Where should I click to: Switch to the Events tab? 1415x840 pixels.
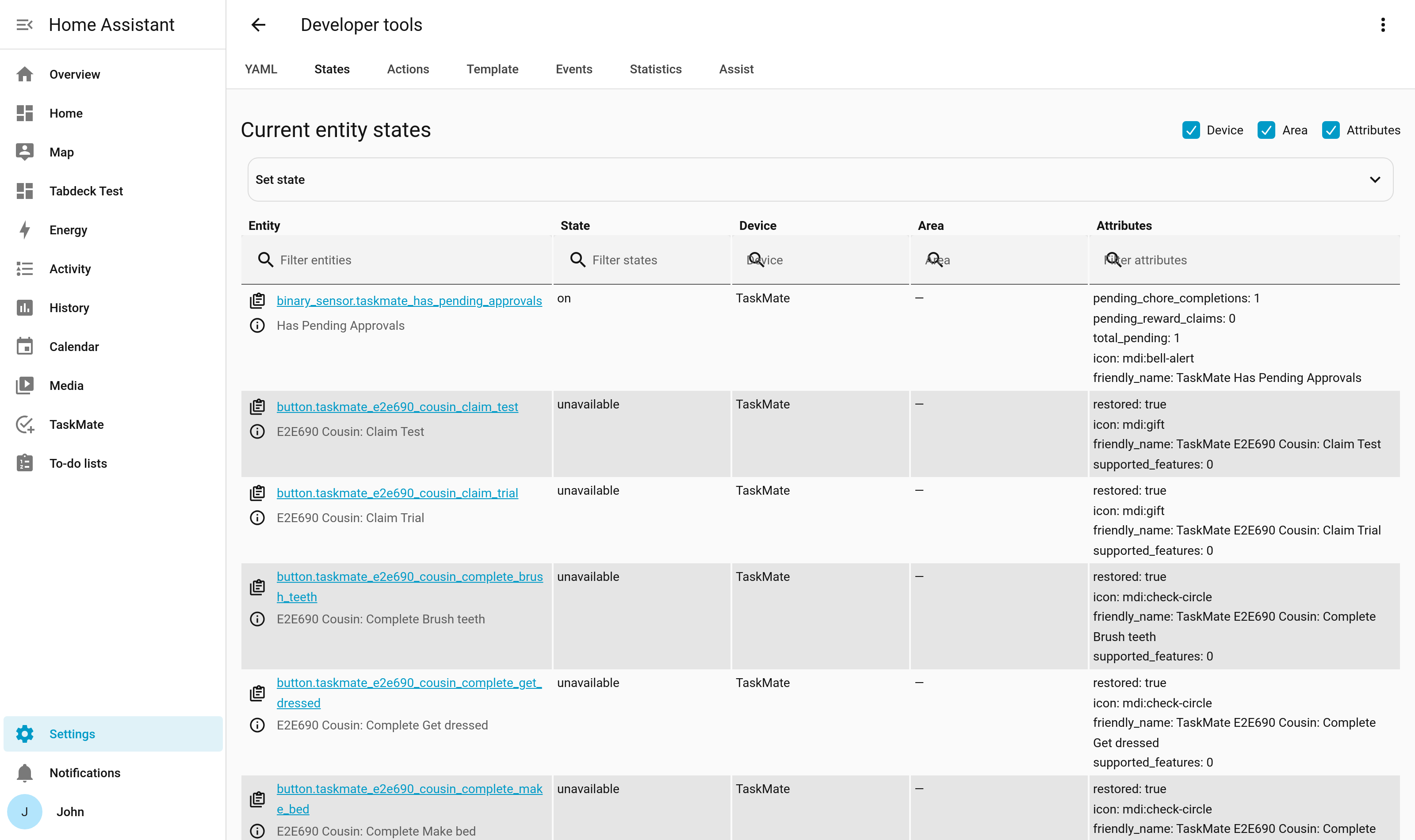click(574, 69)
